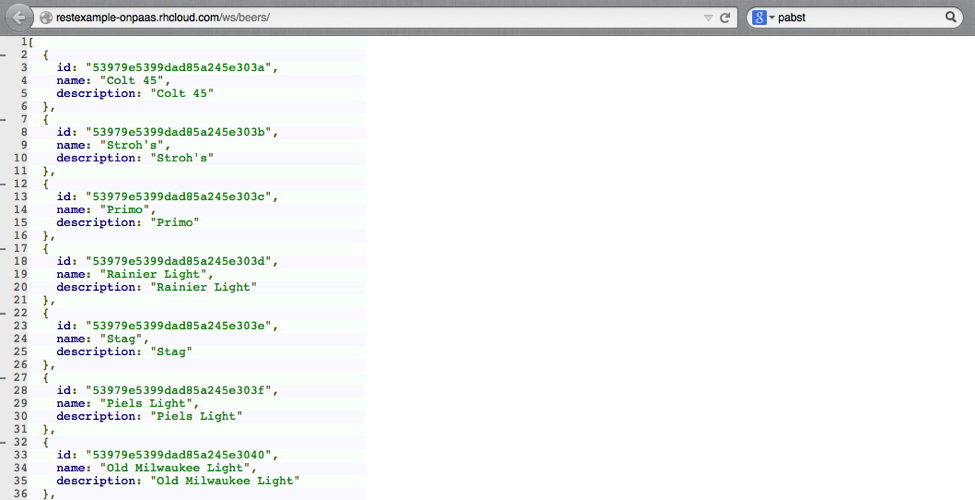Select the description value "Primo"
975x500 pixels.
(175, 223)
